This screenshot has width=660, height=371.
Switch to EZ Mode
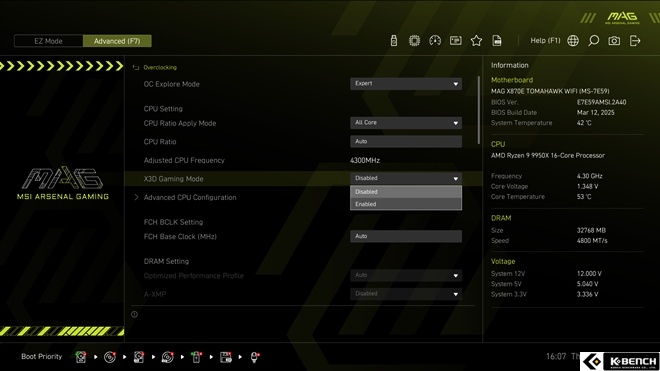[x=48, y=41]
